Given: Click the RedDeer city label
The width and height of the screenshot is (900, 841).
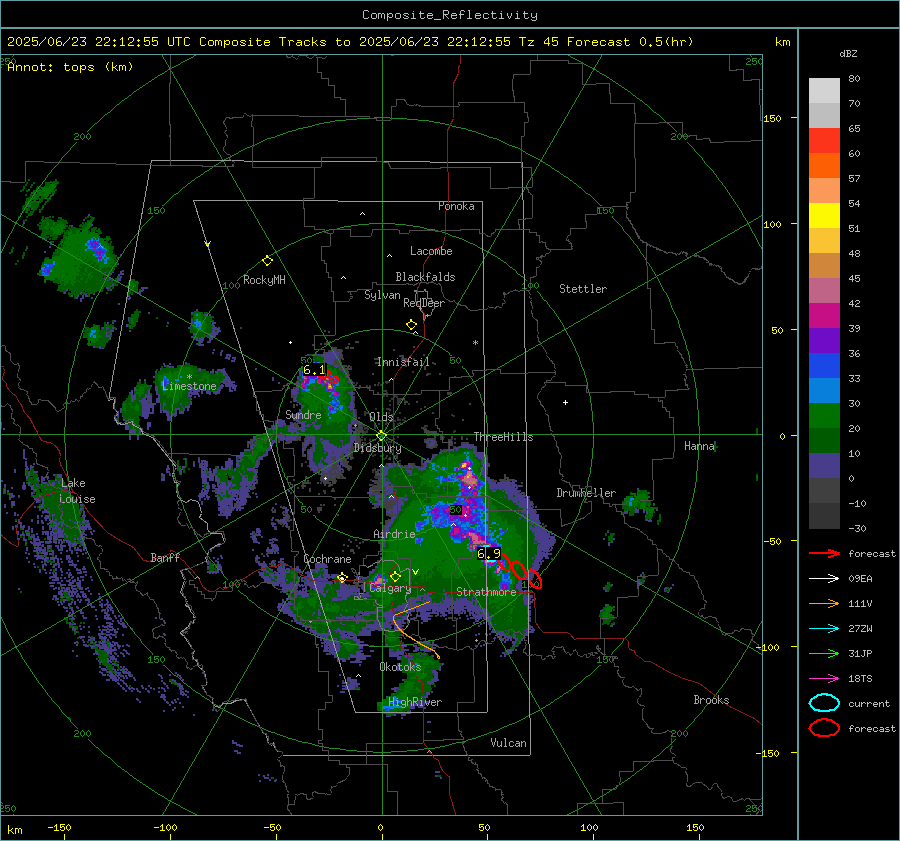Looking at the screenshot, I should 424,303.
